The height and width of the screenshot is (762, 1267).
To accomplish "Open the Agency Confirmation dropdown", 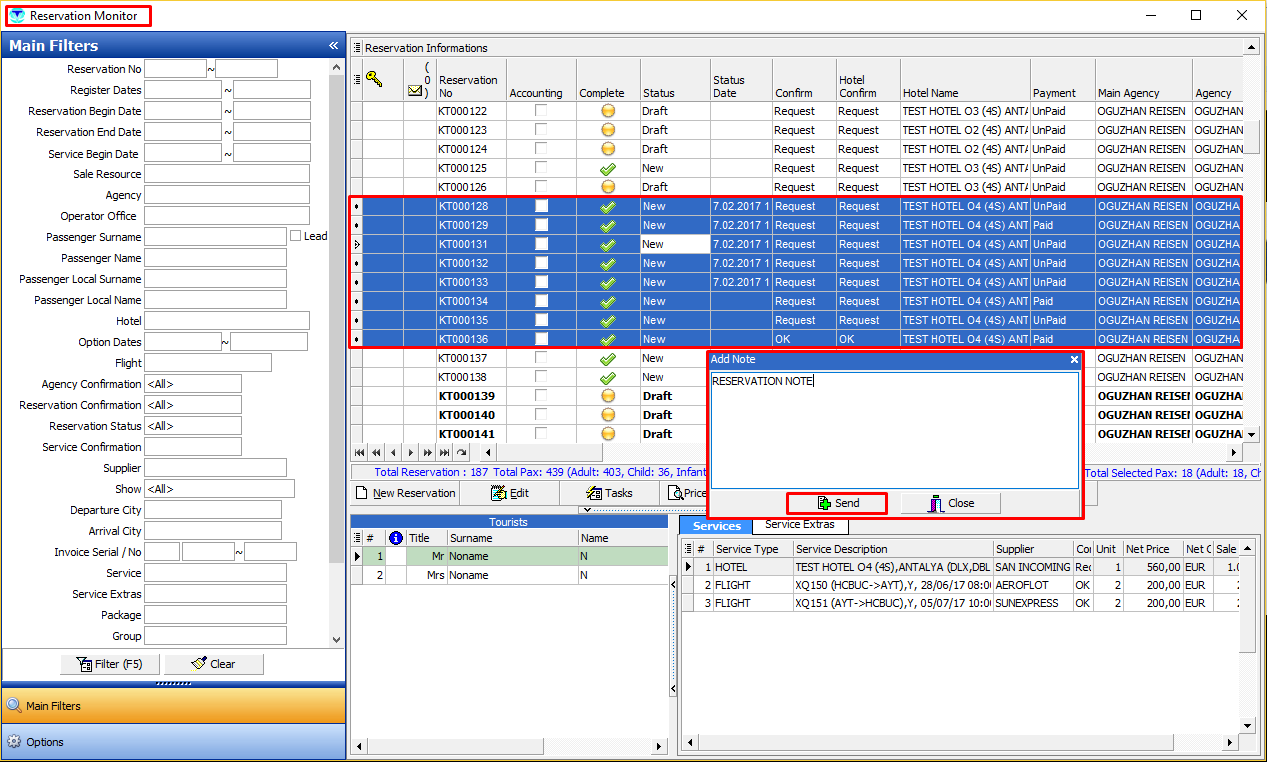I will (192, 384).
